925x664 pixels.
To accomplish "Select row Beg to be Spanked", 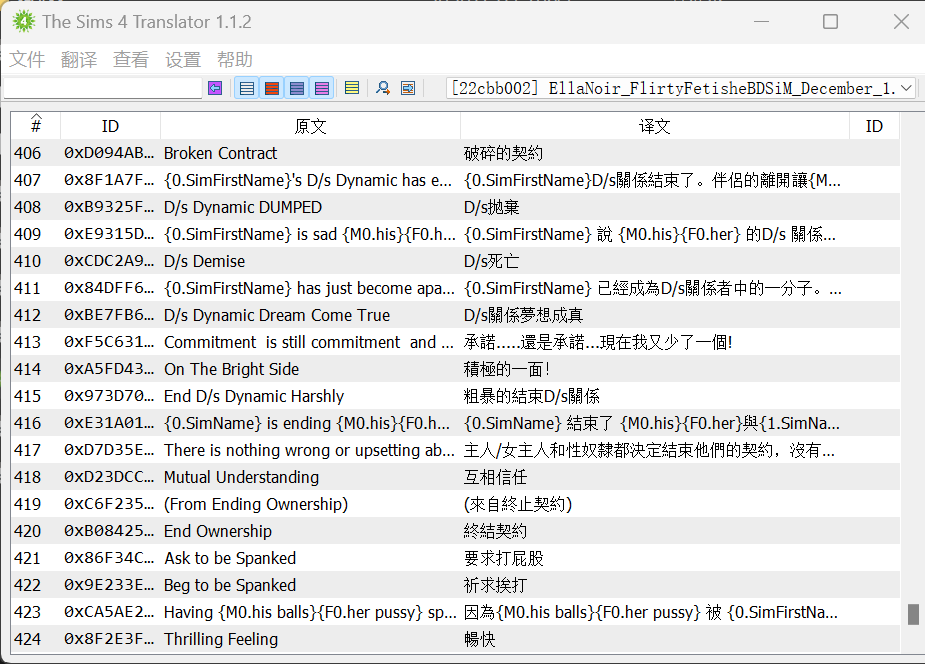I will [x=455, y=586].
